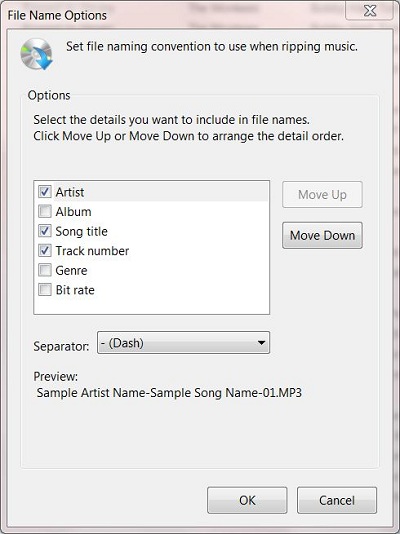Click the grayed Move Up button
Image resolution: width=400 pixels, height=534 pixels.
pyautogui.click(x=322, y=194)
